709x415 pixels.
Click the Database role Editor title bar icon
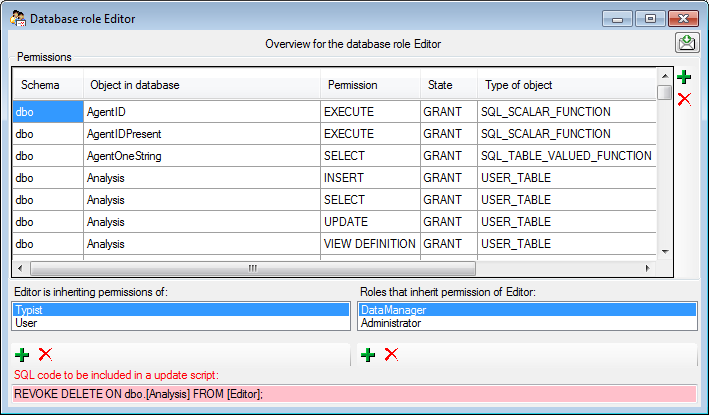pyautogui.click(x=17, y=18)
